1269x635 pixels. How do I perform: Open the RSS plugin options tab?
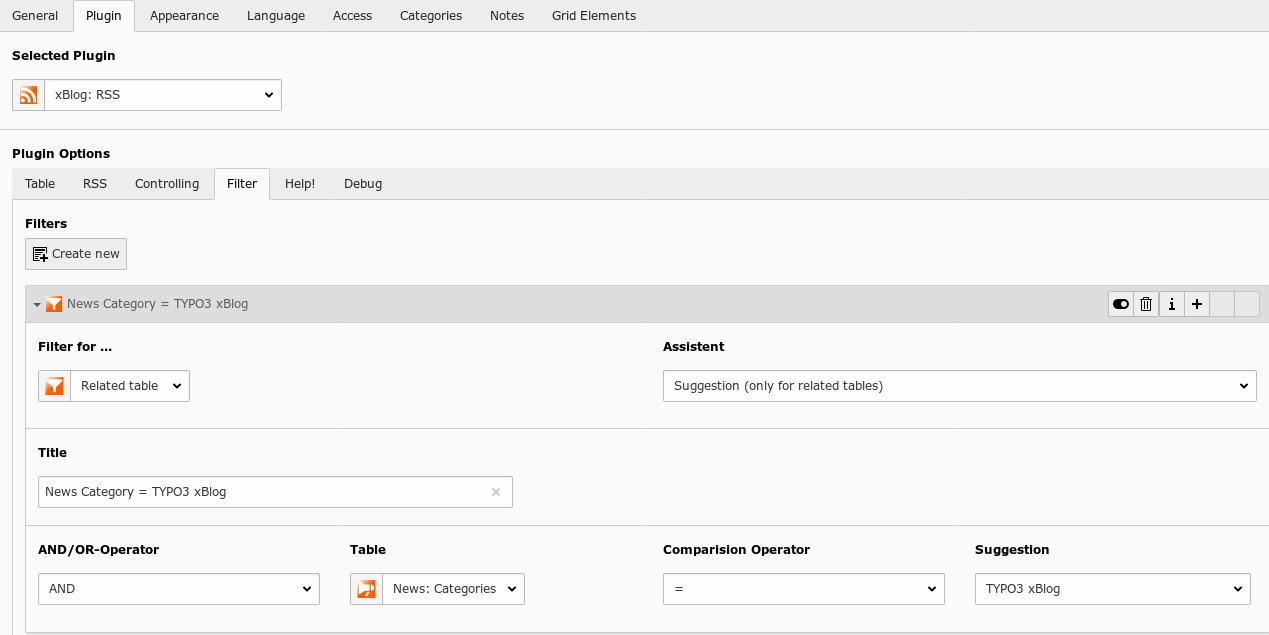tap(95, 184)
